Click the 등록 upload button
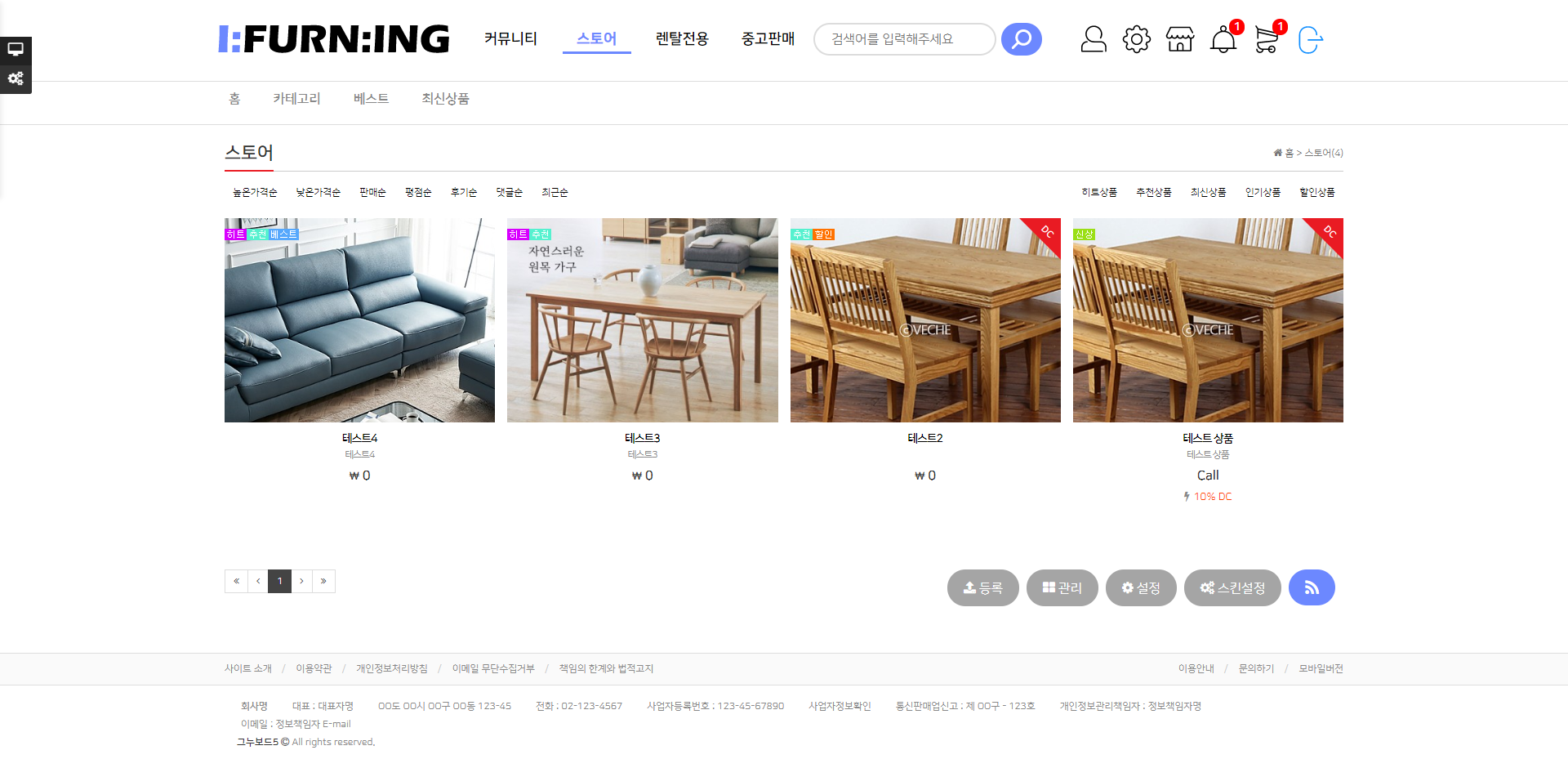Viewport: 1568px width, 768px height. pyautogui.click(x=983, y=587)
